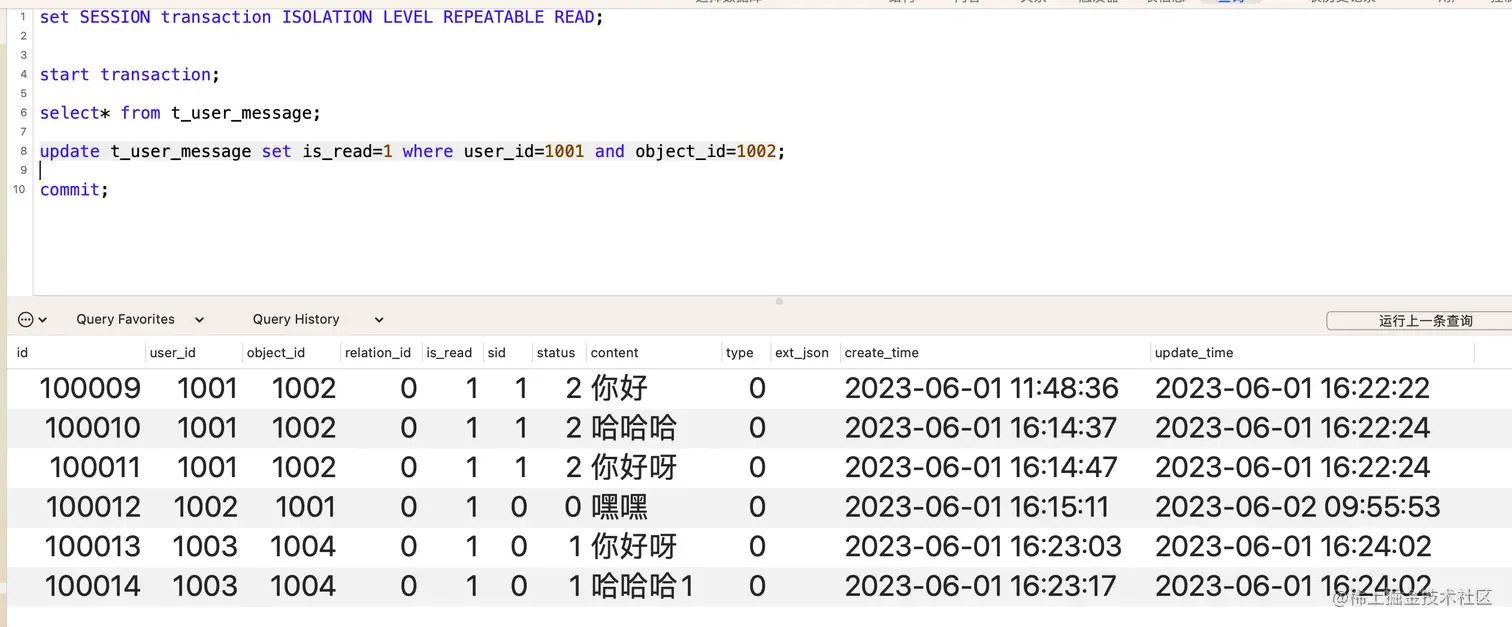
Task: Select the id cell 100014
Action: click(93, 585)
